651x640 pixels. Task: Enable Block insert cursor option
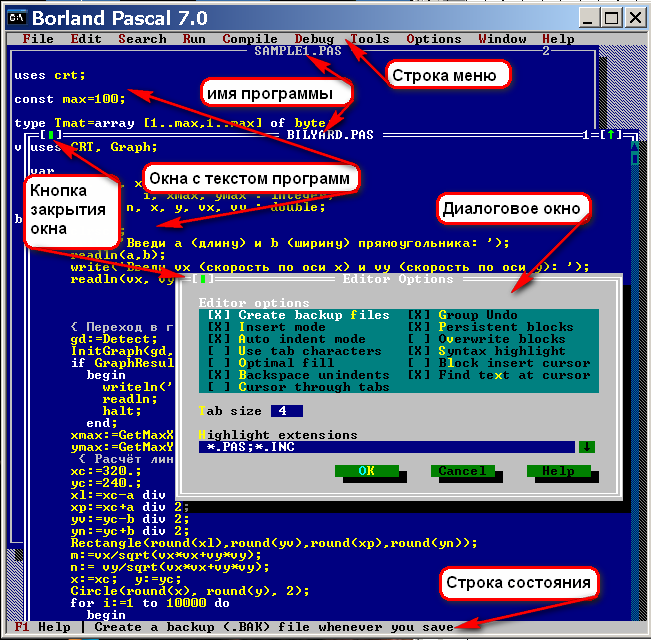coord(499,363)
